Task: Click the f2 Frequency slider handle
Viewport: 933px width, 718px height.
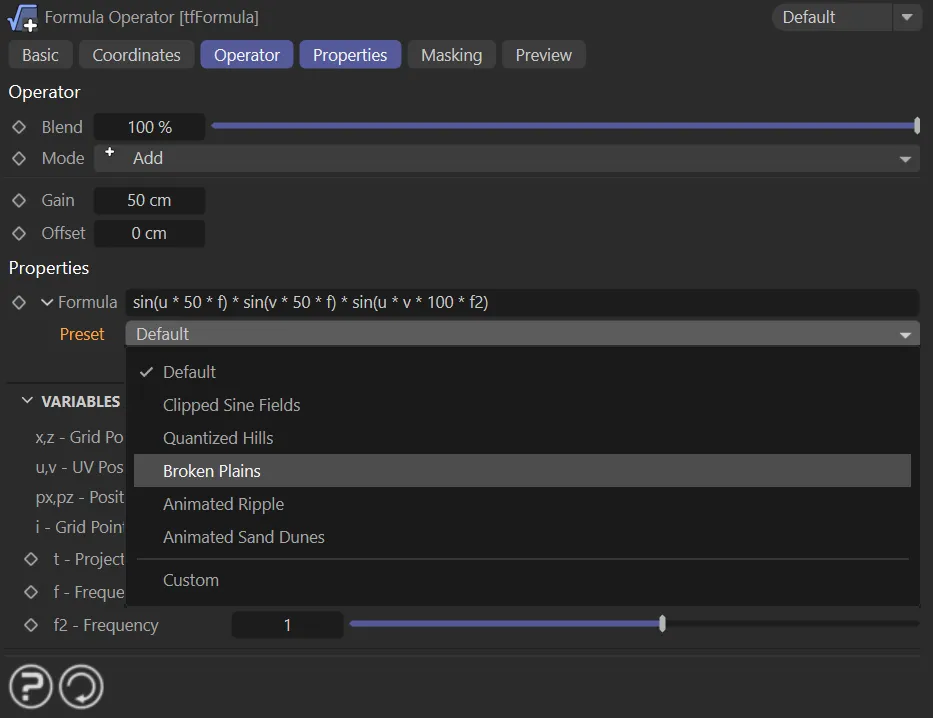Action: [662, 624]
